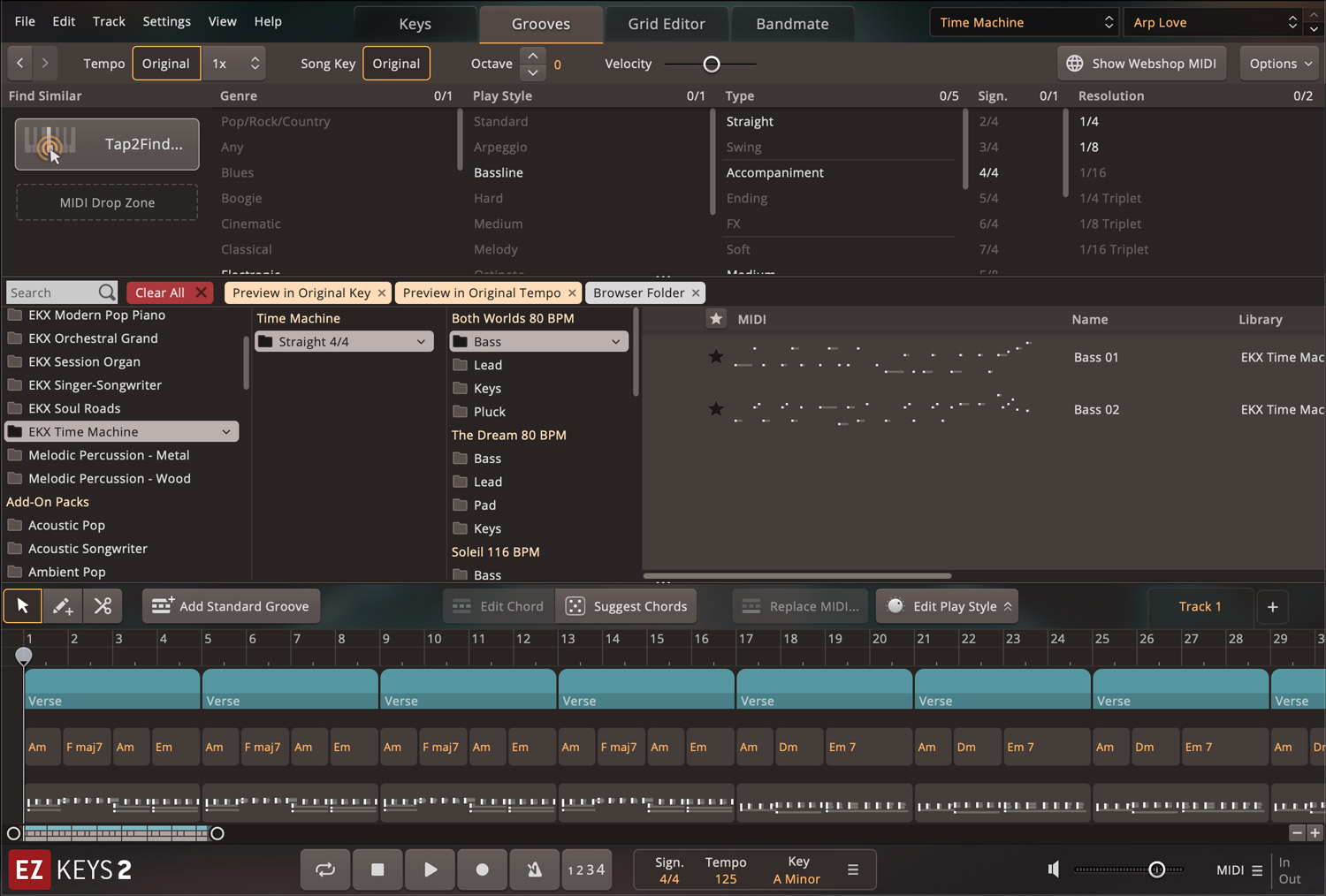Select the scissors cut tool
This screenshot has height=896, width=1326.
[103, 606]
